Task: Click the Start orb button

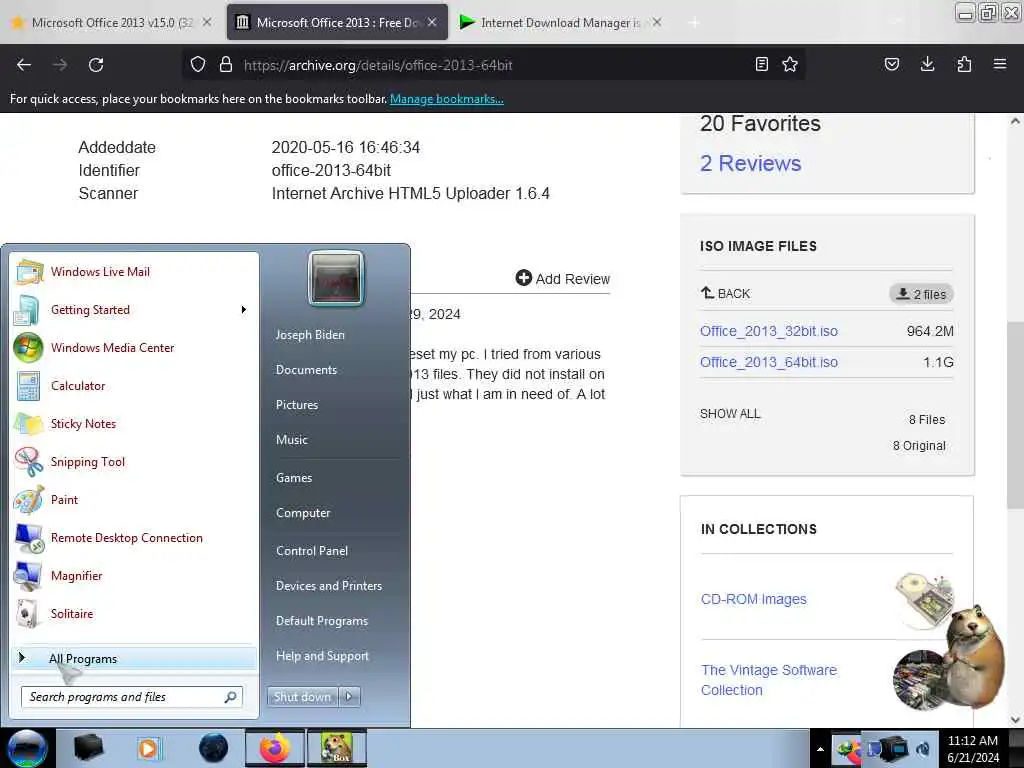Action: click(27, 748)
